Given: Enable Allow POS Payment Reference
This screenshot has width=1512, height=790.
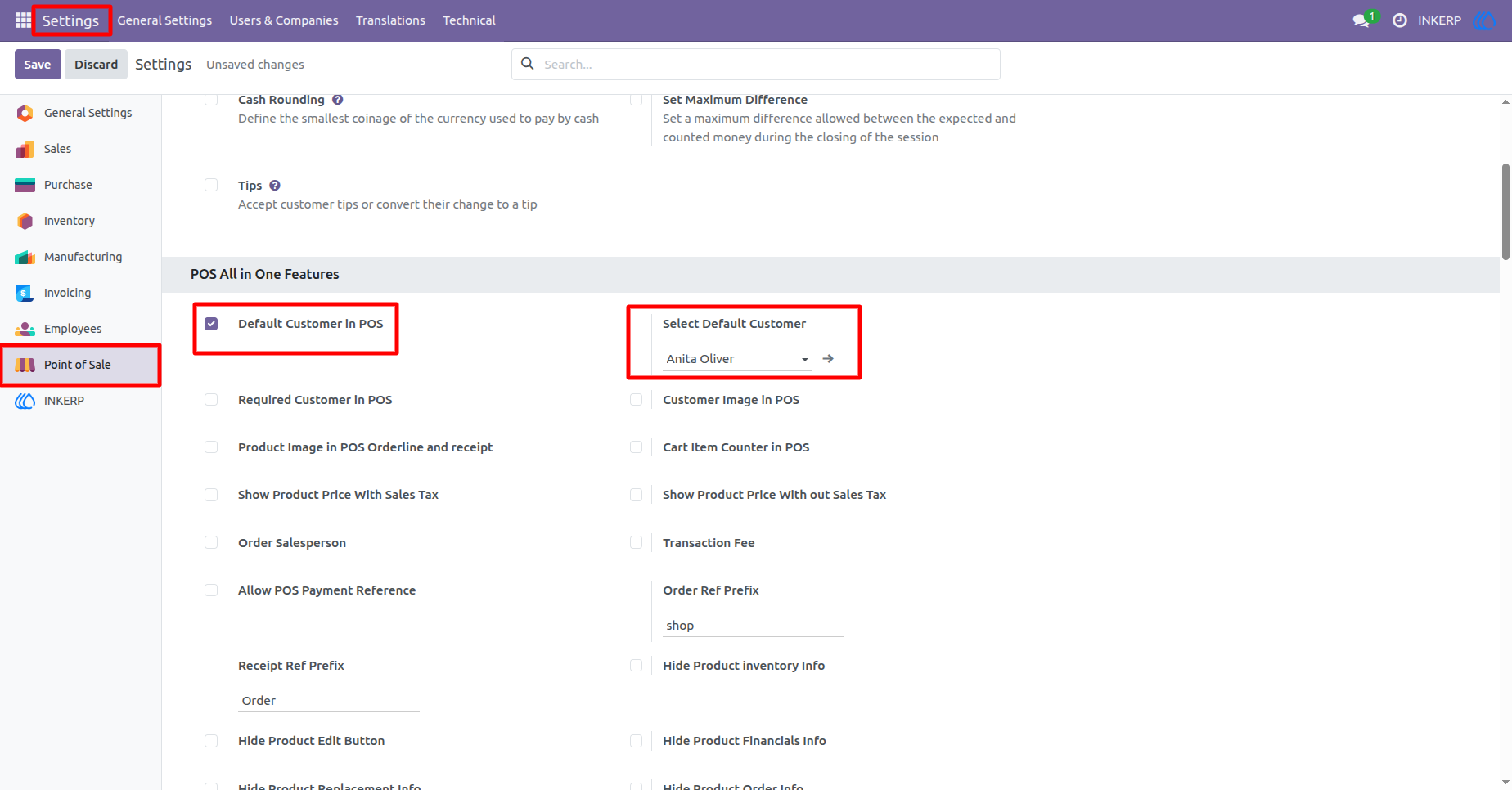Looking at the screenshot, I should click(211, 590).
